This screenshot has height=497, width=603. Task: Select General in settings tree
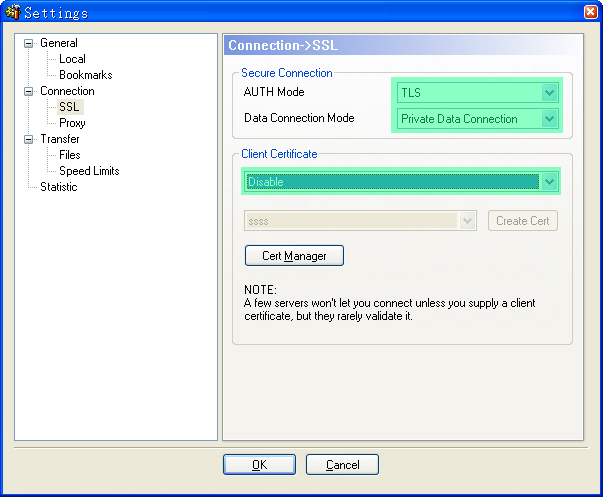click(x=59, y=43)
